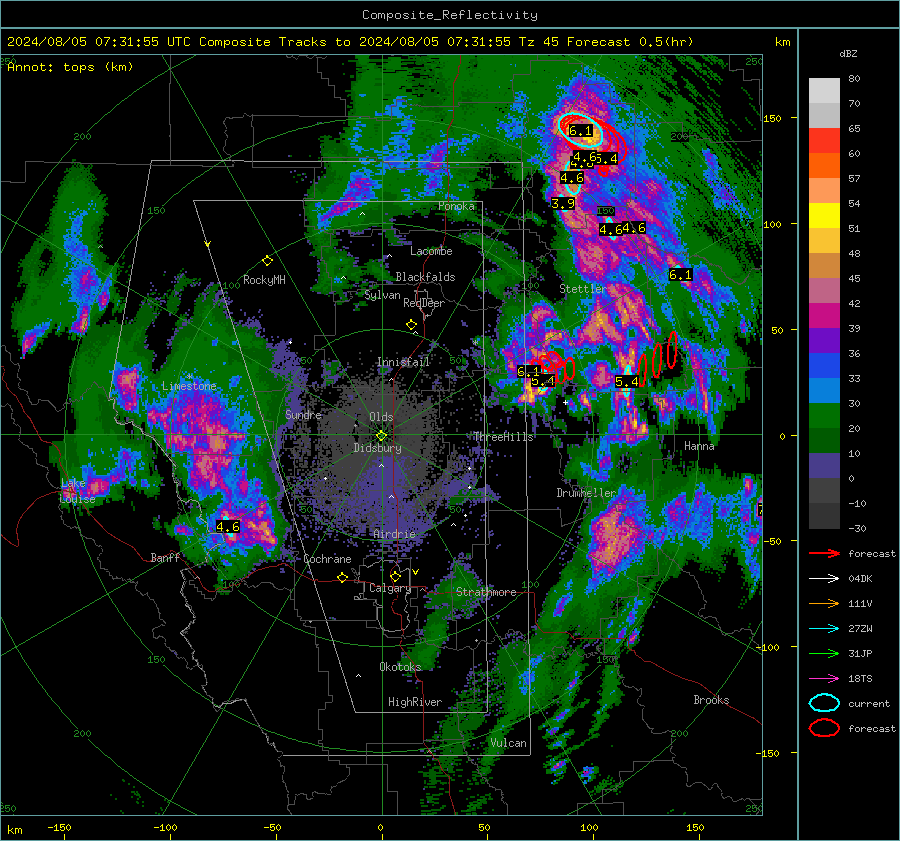Select the light gray 80-70 dBZ swatch
Image resolution: width=900 pixels, height=841 pixels.
click(x=824, y=91)
